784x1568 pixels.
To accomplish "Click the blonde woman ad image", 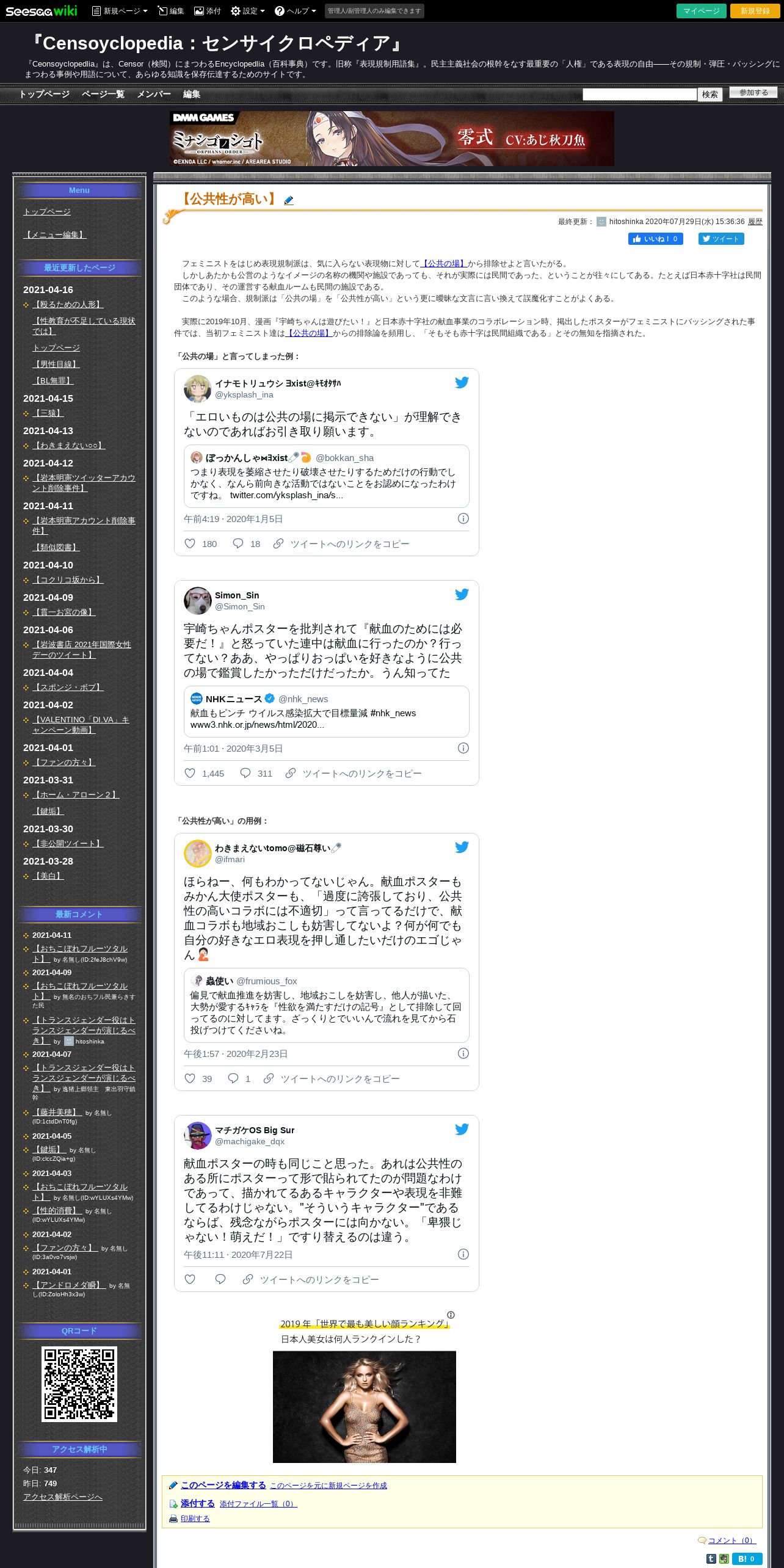I will [x=365, y=1407].
